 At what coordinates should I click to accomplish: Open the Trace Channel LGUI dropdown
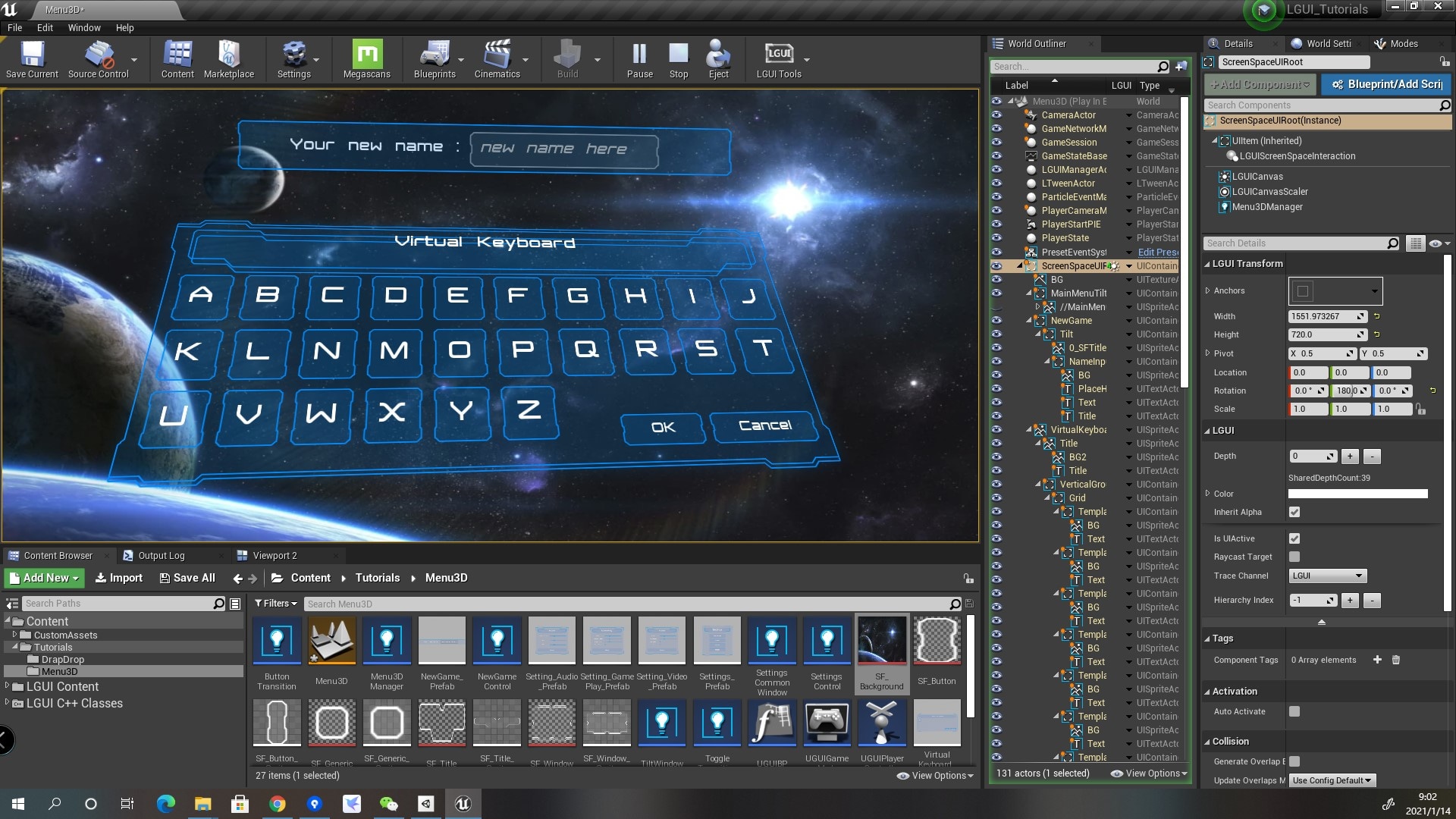(1327, 576)
